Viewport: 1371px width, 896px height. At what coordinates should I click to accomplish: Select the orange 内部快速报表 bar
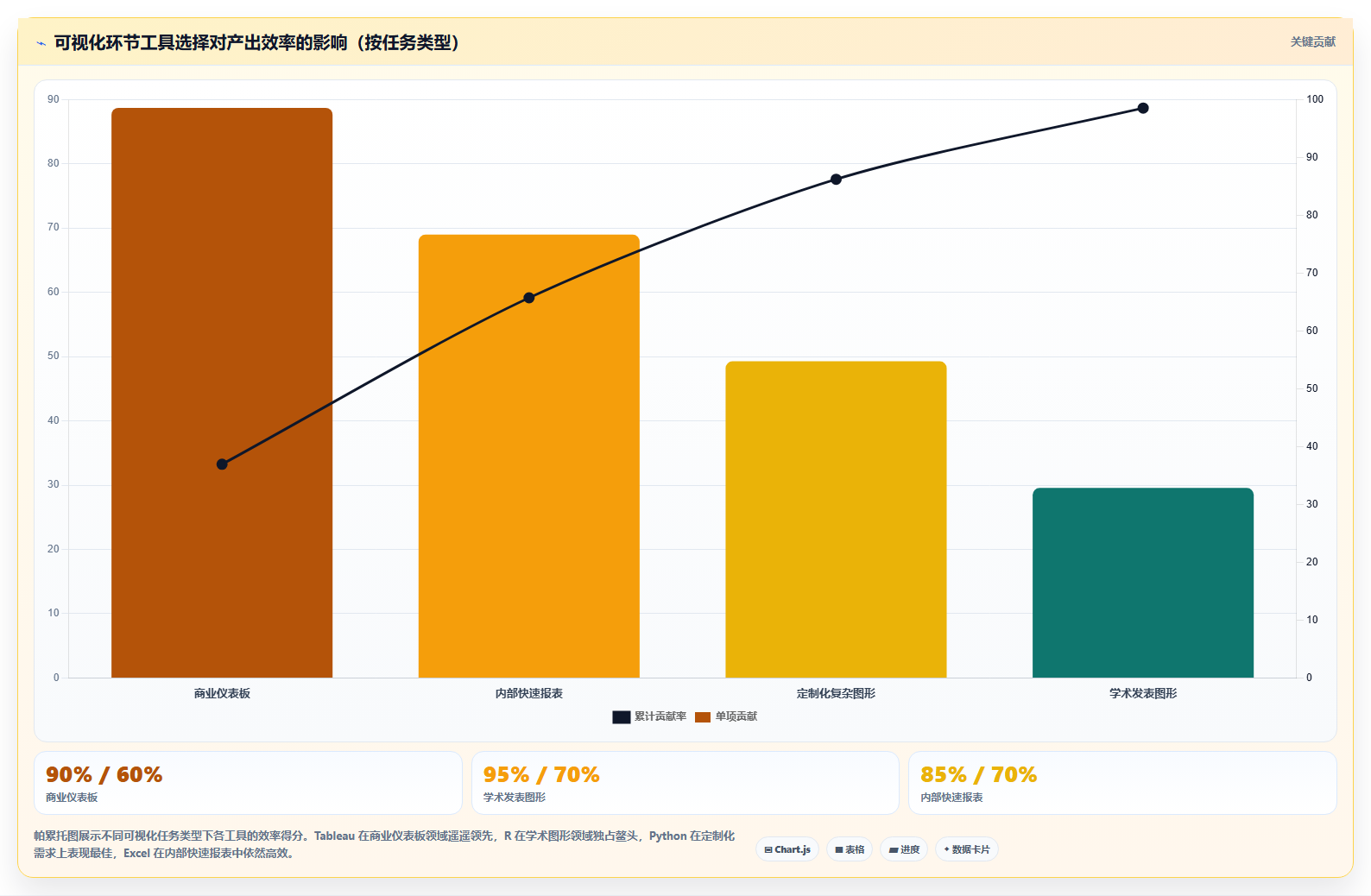(529, 456)
